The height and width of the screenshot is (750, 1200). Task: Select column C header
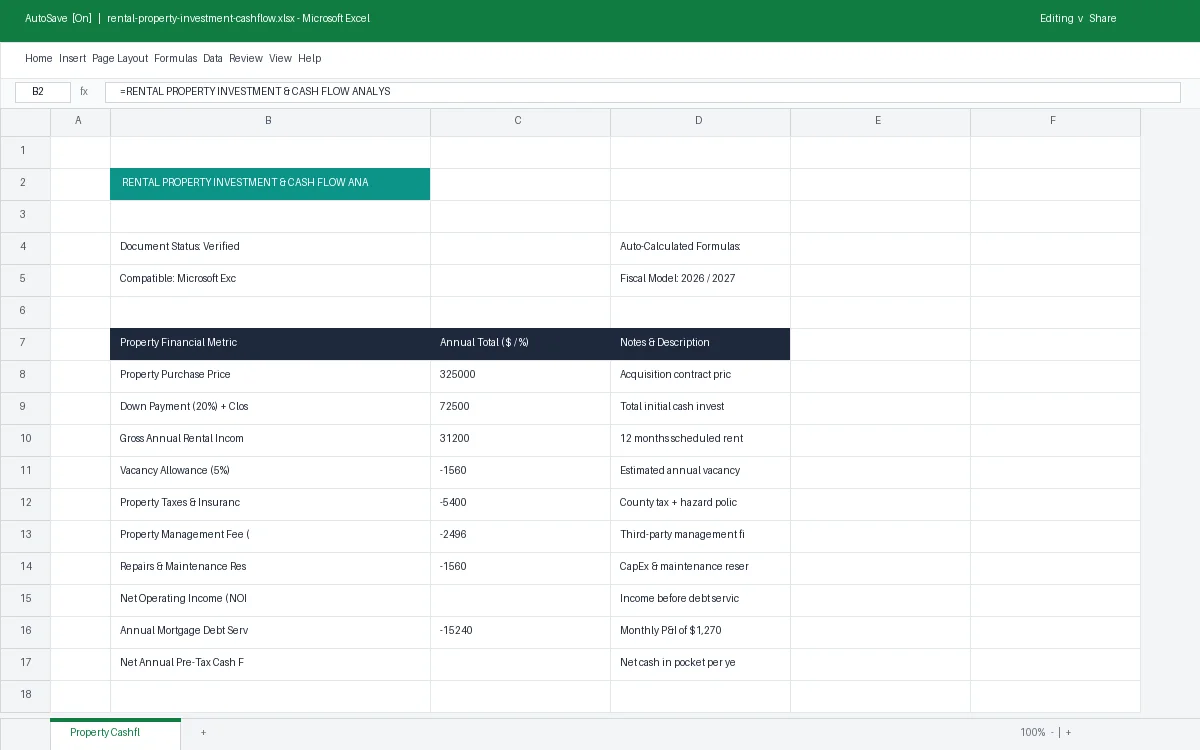(520, 121)
